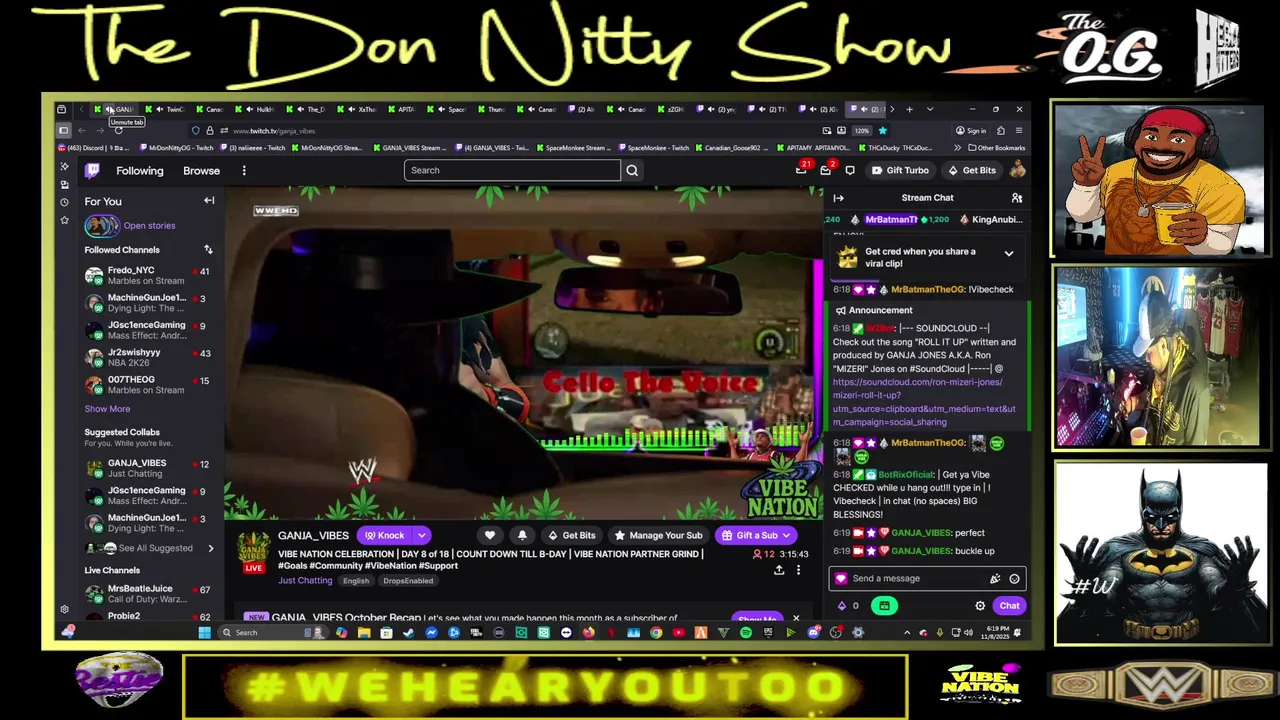
Task: Open the Gift a Sub dropdown
Action: click(x=756, y=535)
